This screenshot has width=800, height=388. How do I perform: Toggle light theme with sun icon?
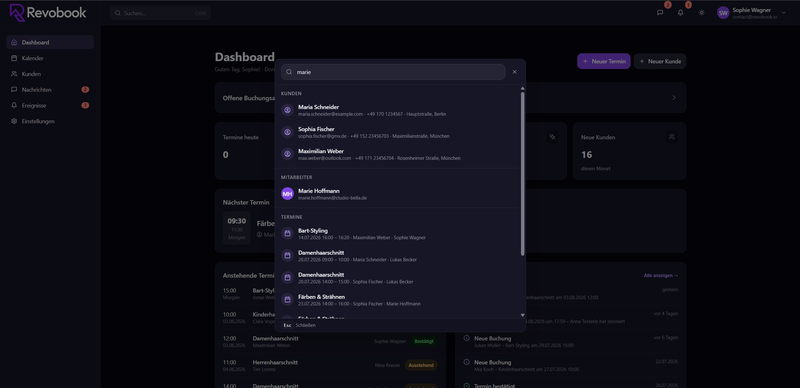(702, 13)
